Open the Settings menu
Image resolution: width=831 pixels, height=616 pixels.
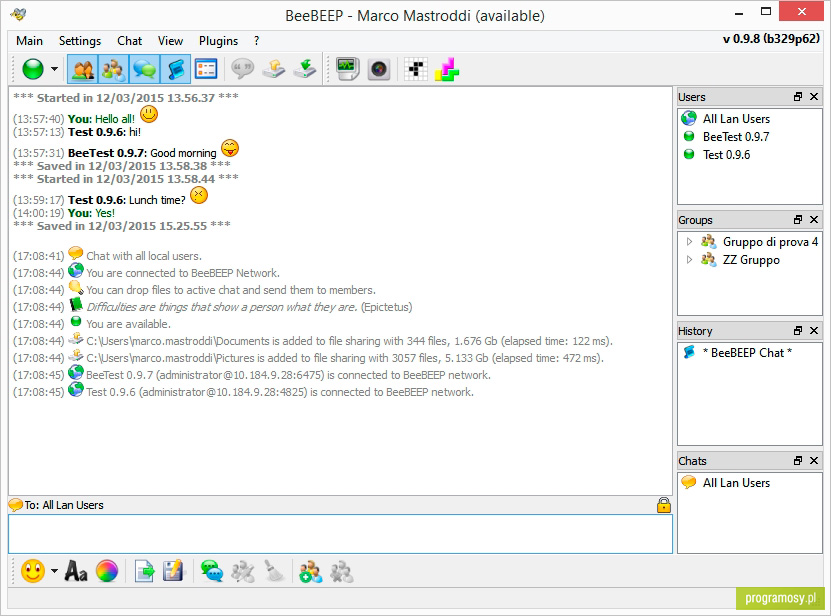(x=80, y=41)
